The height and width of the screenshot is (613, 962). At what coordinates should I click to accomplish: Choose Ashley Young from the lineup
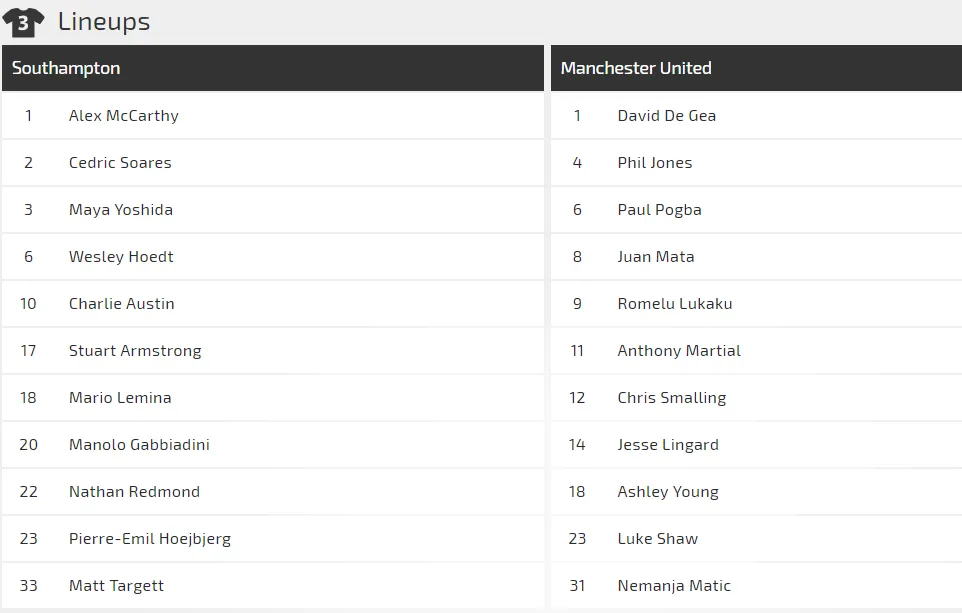(668, 492)
